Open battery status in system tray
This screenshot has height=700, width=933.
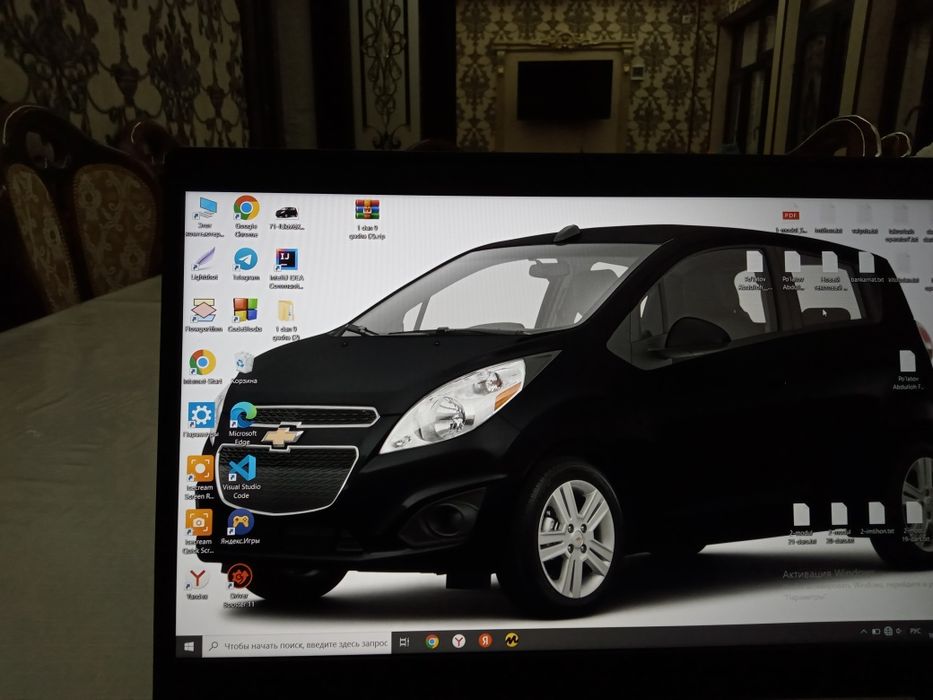tap(876, 631)
